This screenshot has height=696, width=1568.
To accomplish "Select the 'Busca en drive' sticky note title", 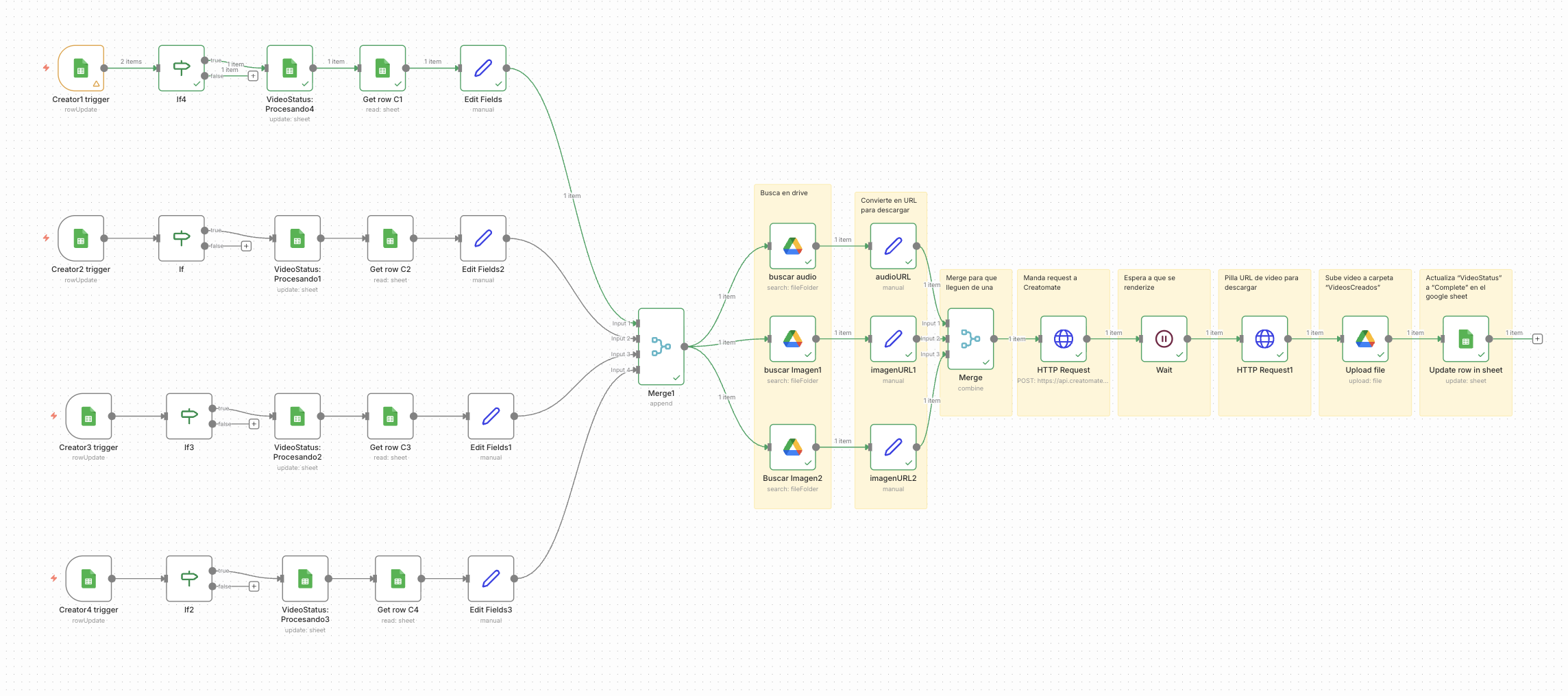I will (784, 193).
